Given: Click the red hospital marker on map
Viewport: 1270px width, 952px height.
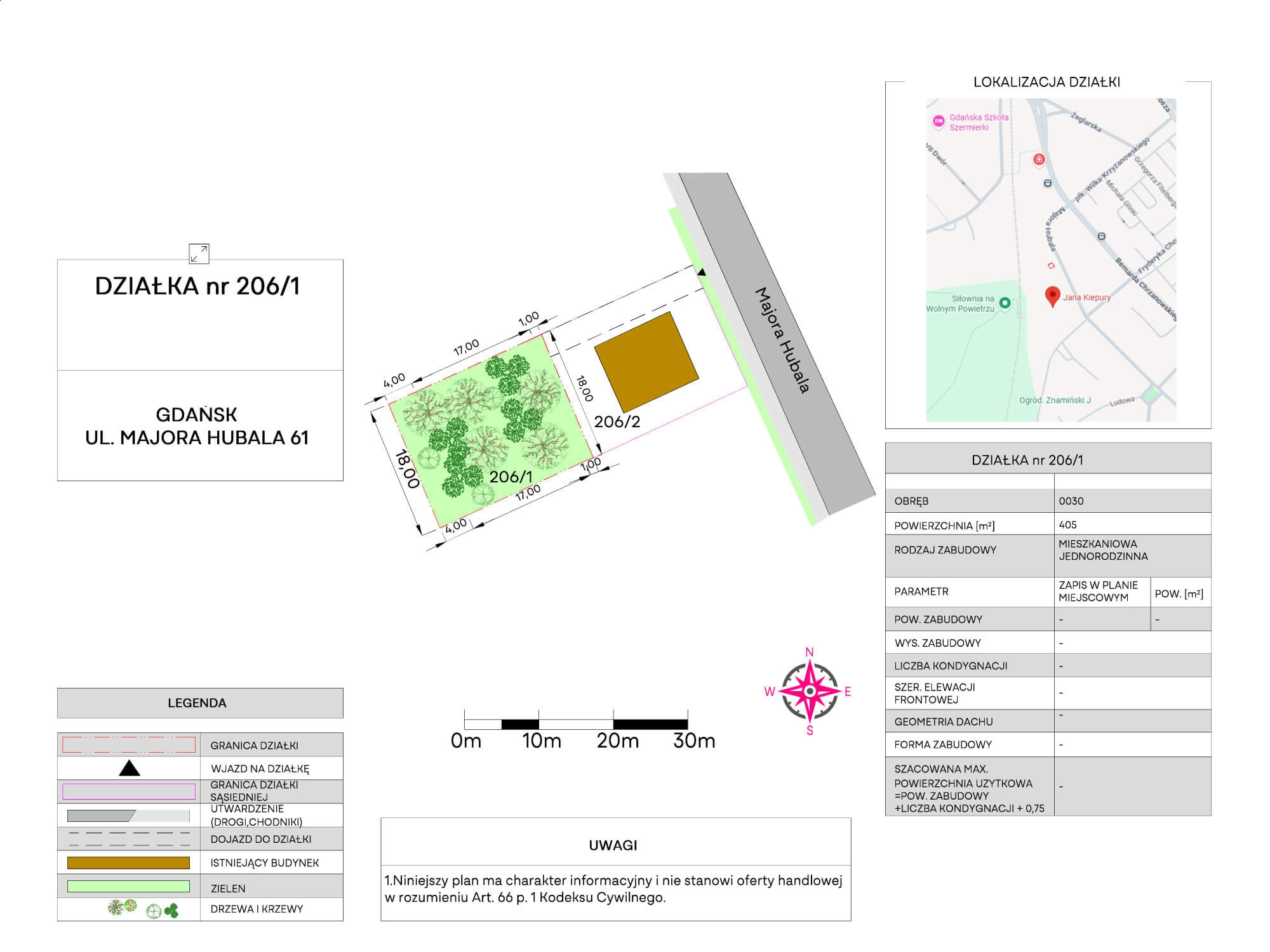Looking at the screenshot, I should (1039, 159).
